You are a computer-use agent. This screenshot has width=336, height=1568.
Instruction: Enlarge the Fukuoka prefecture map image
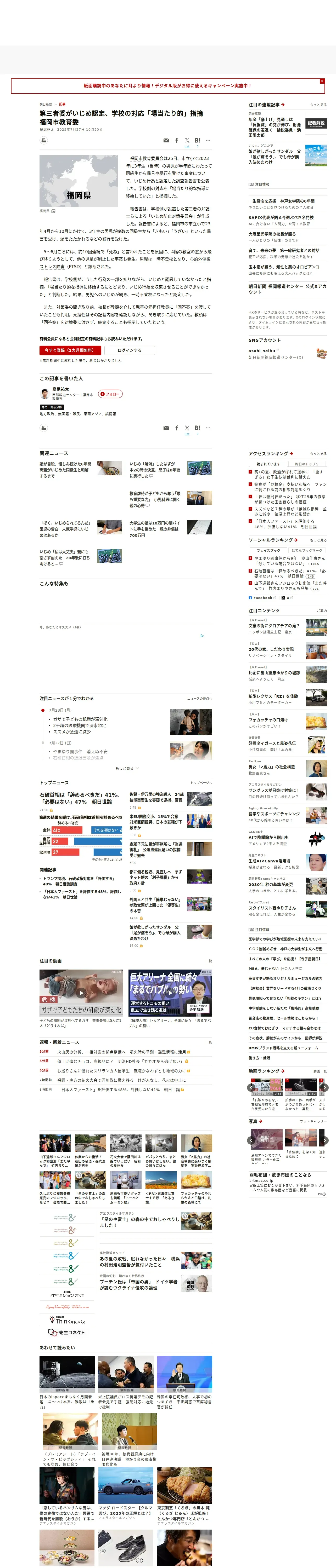[x=79, y=181]
